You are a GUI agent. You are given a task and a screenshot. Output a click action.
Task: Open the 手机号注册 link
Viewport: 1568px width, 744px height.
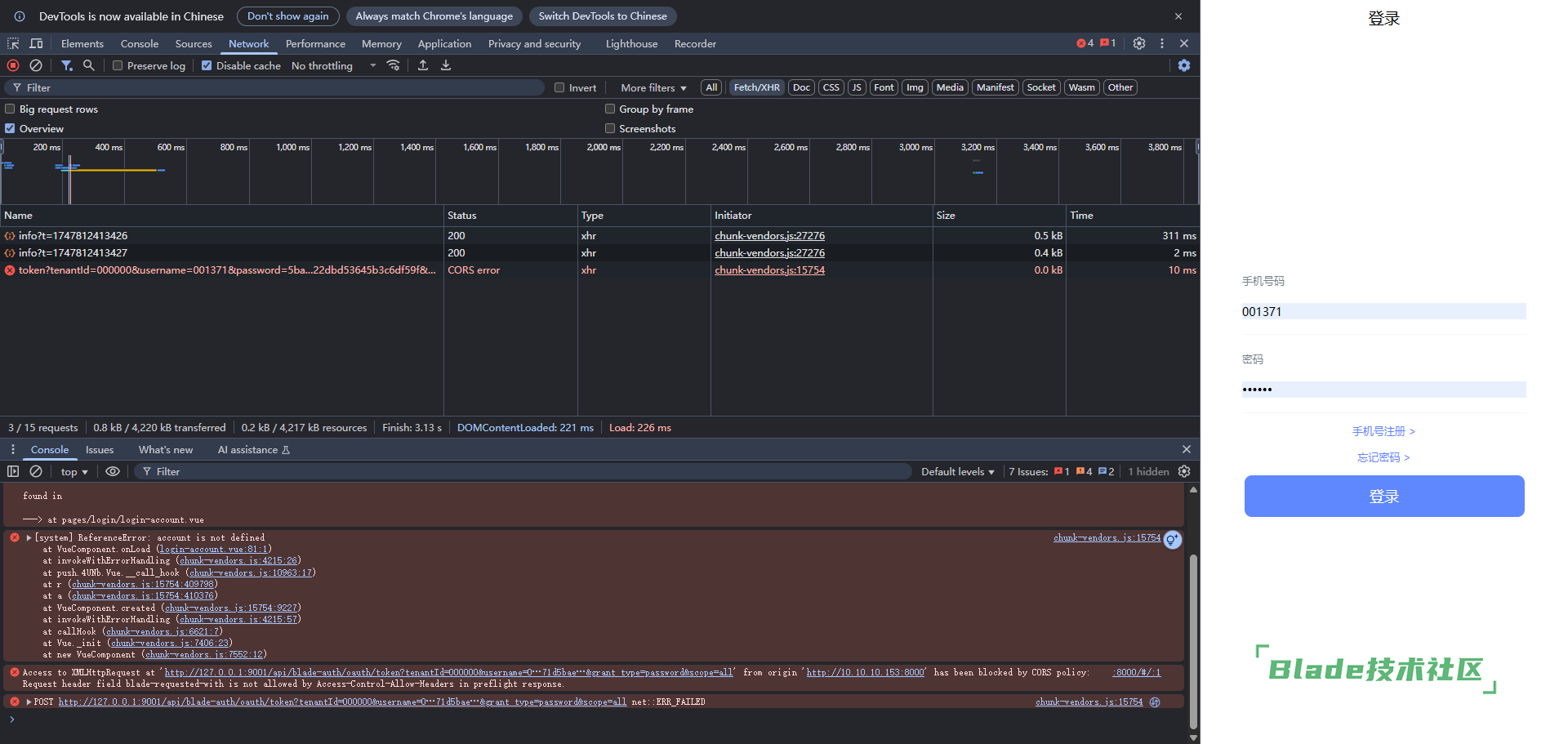coord(1383,431)
